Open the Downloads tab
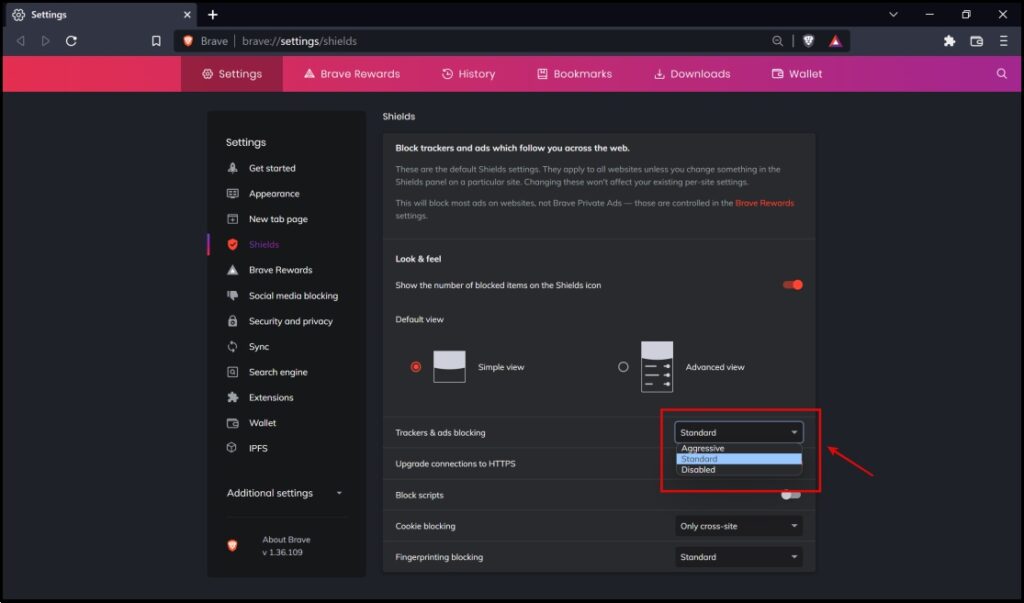Screen dimensions: 1024x603 click(692, 74)
